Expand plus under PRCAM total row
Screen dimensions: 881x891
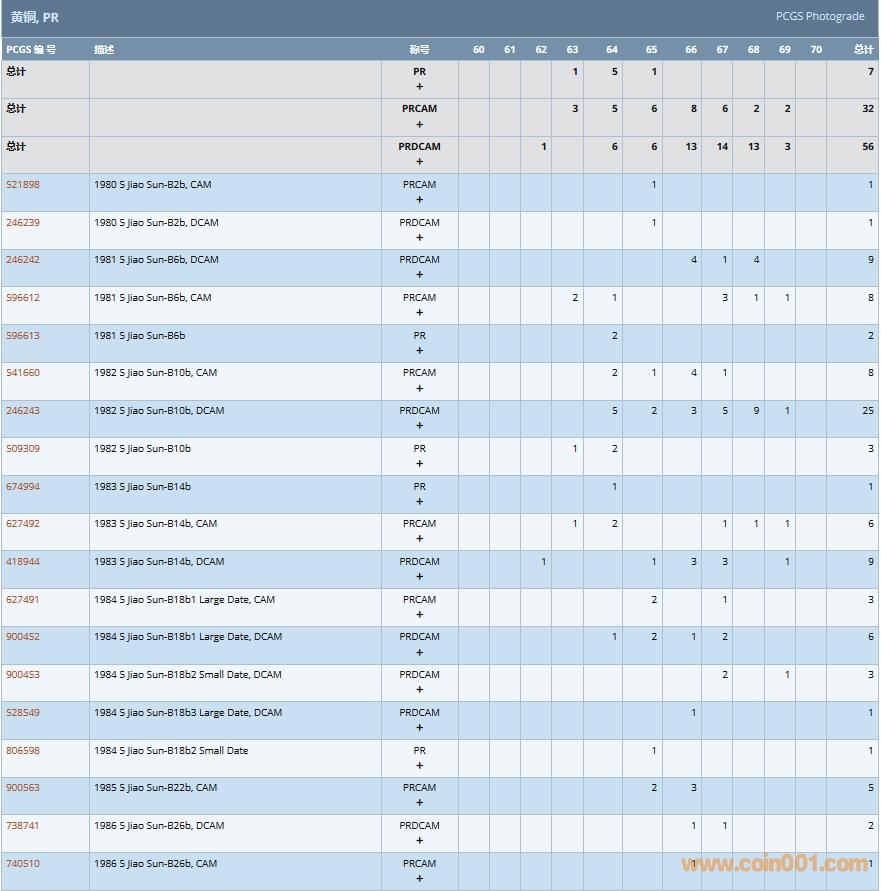(419, 125)
